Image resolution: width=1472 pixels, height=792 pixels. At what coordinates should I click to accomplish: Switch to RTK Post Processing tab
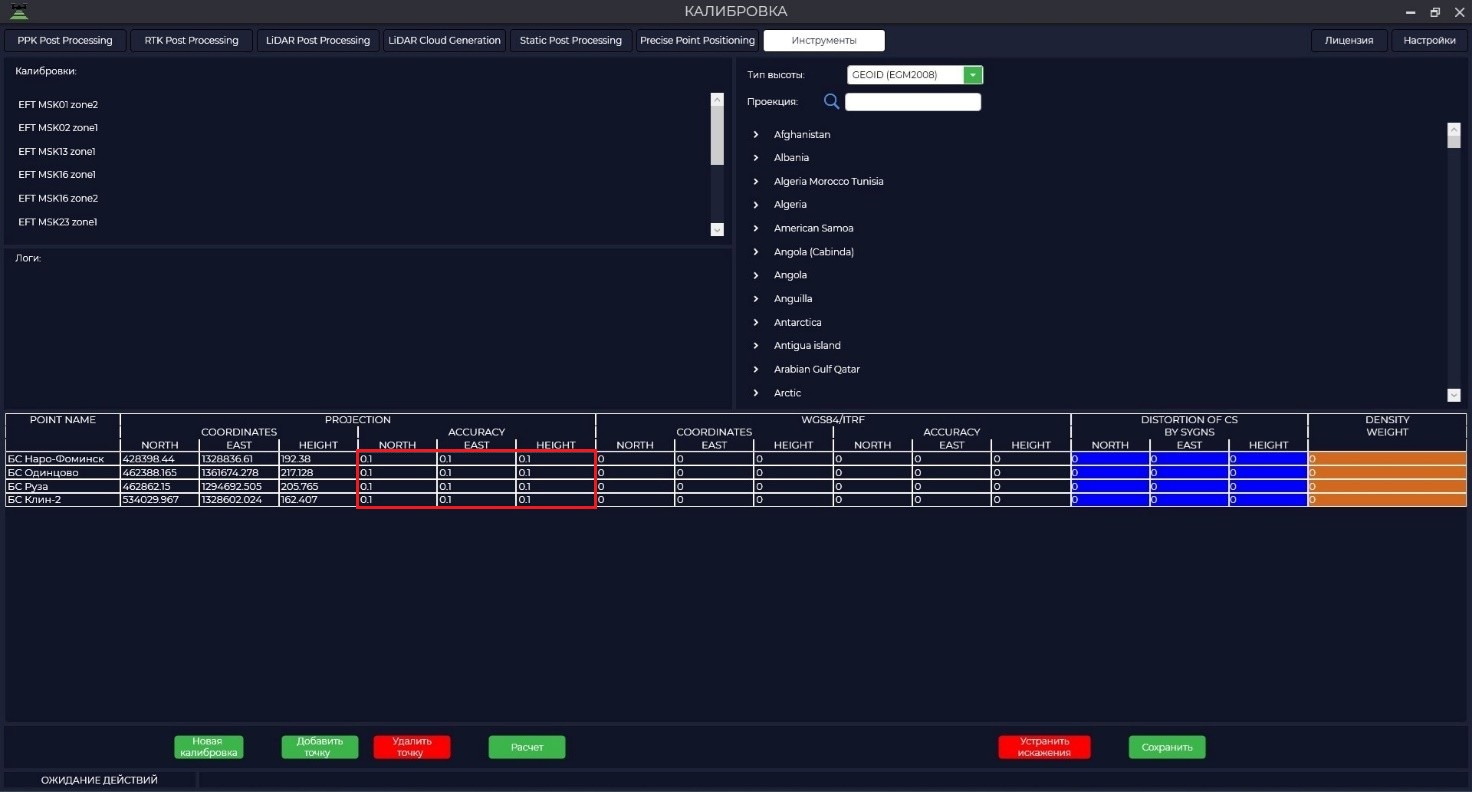192,40
